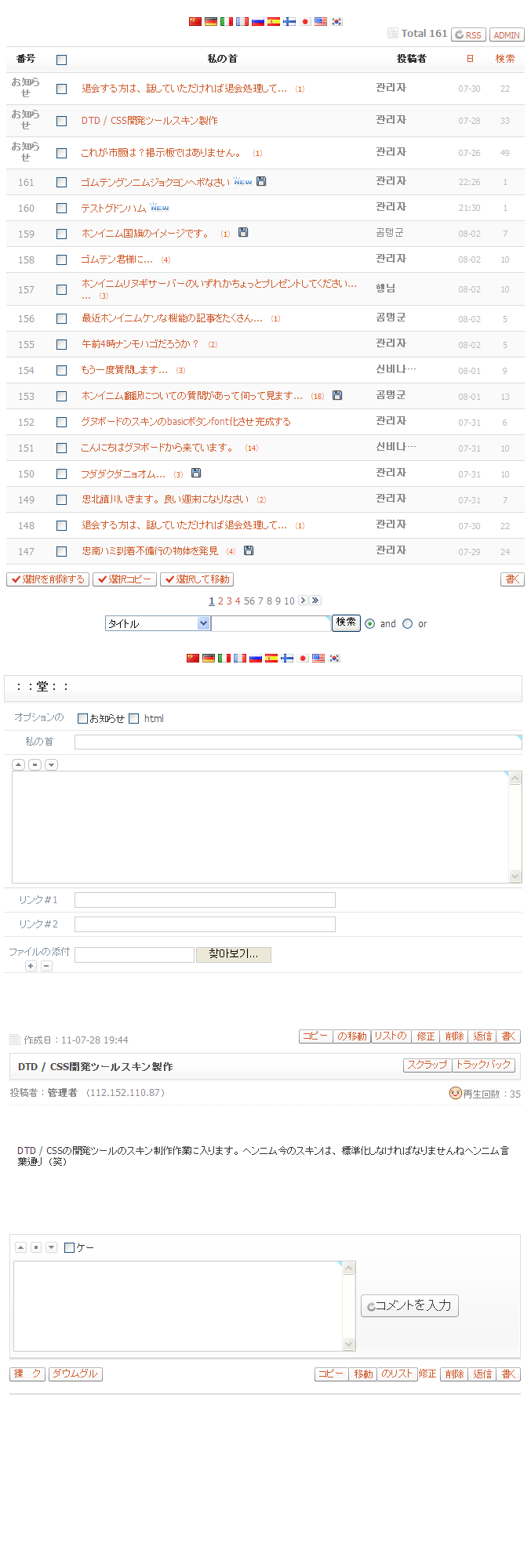Image resolution: width=531 pixels, height=1568 pixels.
Task: Click the France flag above the post list
Action: click(x=242, y=21)
